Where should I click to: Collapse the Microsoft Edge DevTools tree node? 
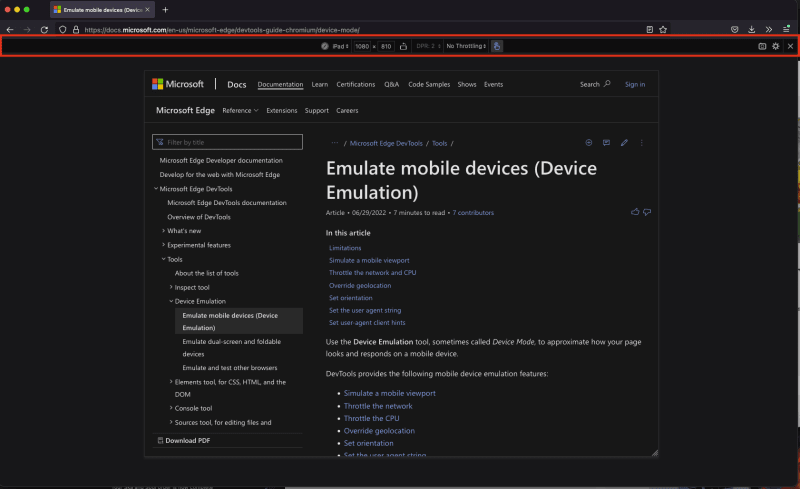[x=156, y=189]
